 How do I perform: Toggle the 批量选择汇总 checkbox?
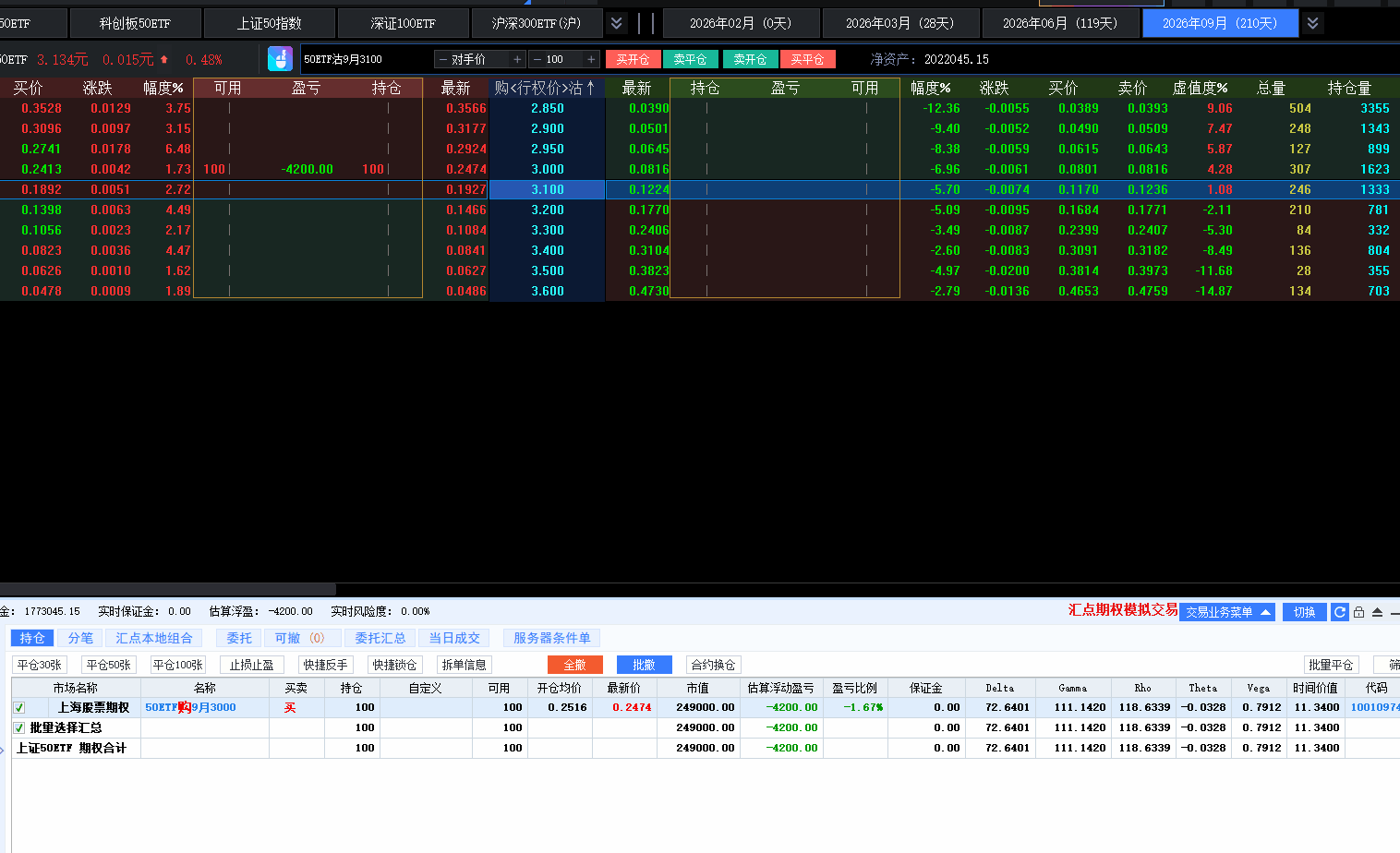point(19,728)
